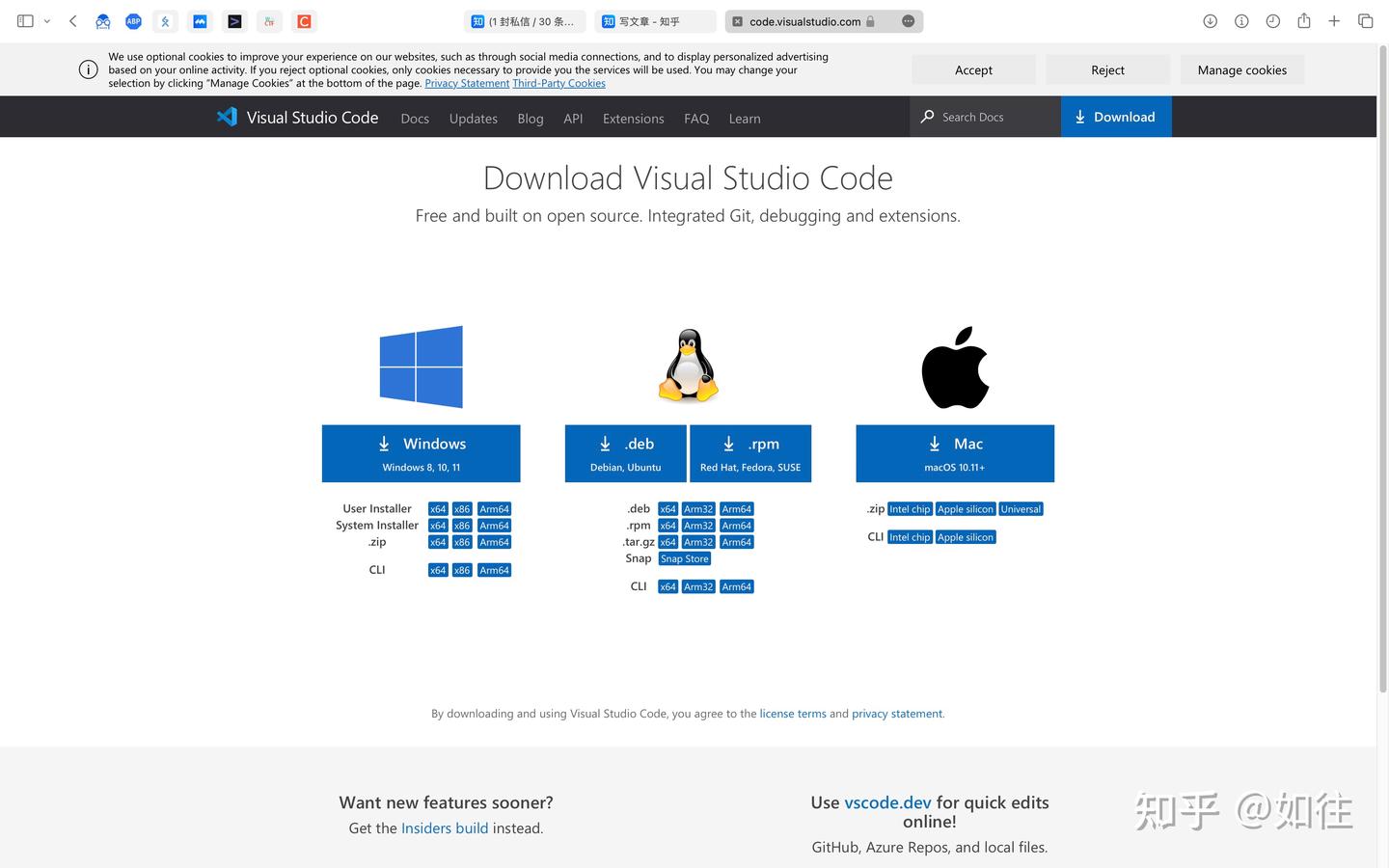1389x868 pixels.
Task: Click the Linux penguin icon
Action: [687, 365]
